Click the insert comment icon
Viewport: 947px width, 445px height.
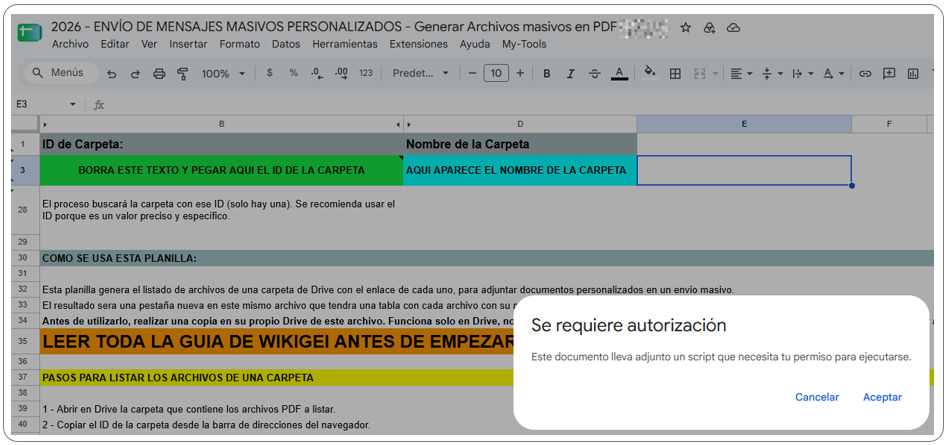pos(889,74)
